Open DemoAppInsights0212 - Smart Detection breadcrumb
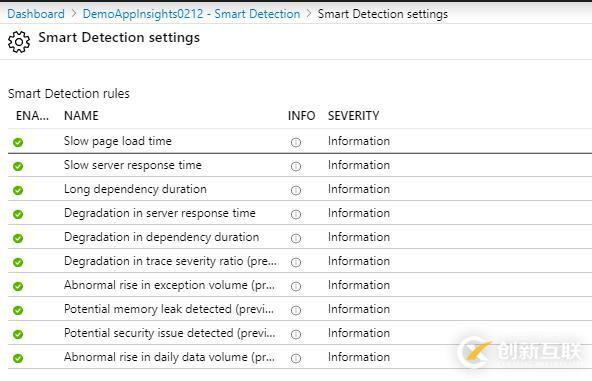This screenshot has height=381, width=592. click(x=191, y=14)
